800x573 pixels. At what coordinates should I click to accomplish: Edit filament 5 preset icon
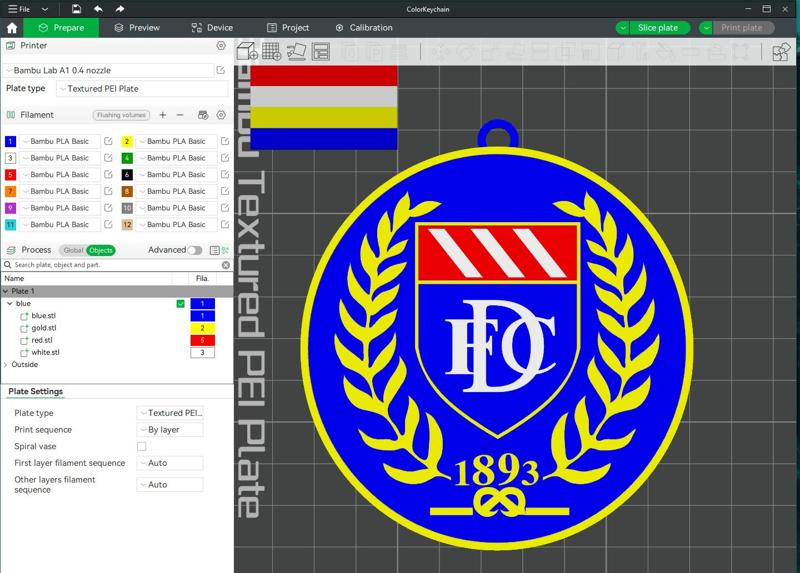[x=108, y=175]
